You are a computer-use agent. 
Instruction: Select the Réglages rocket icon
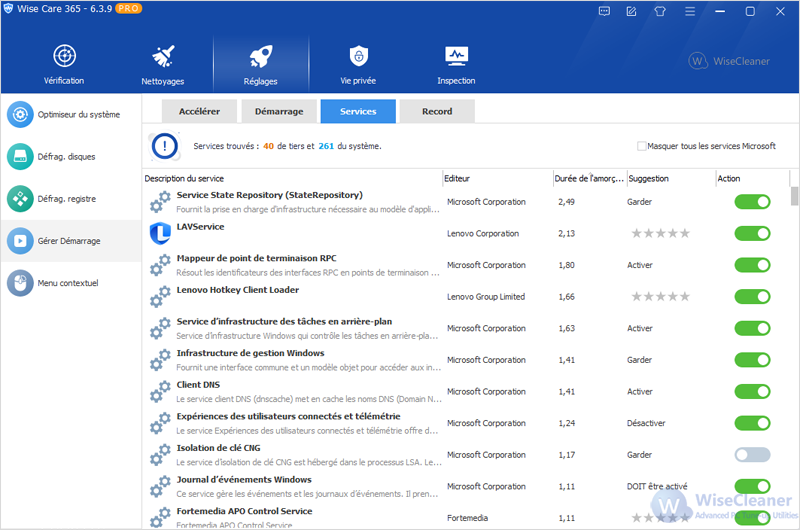[x=261, y=56]
